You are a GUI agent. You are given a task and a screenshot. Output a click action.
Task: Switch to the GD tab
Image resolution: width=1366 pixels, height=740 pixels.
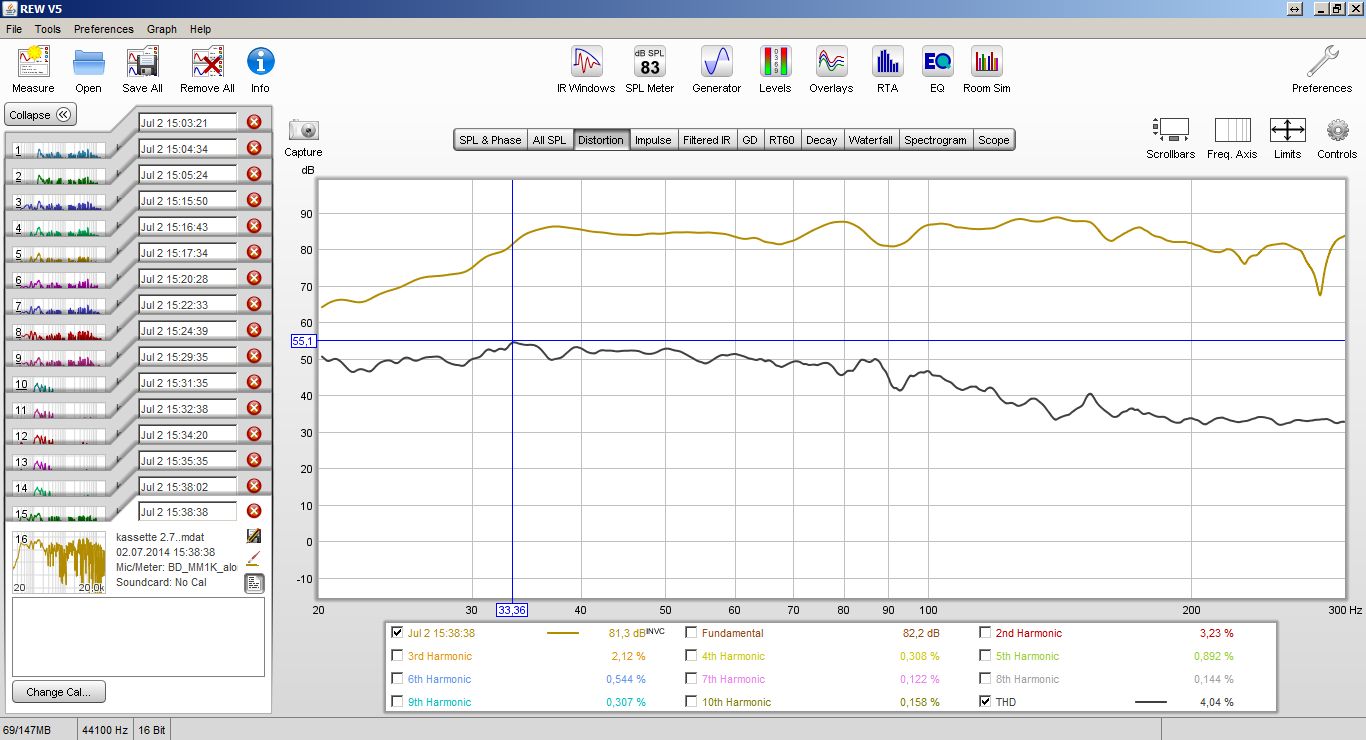coord(750,140)
